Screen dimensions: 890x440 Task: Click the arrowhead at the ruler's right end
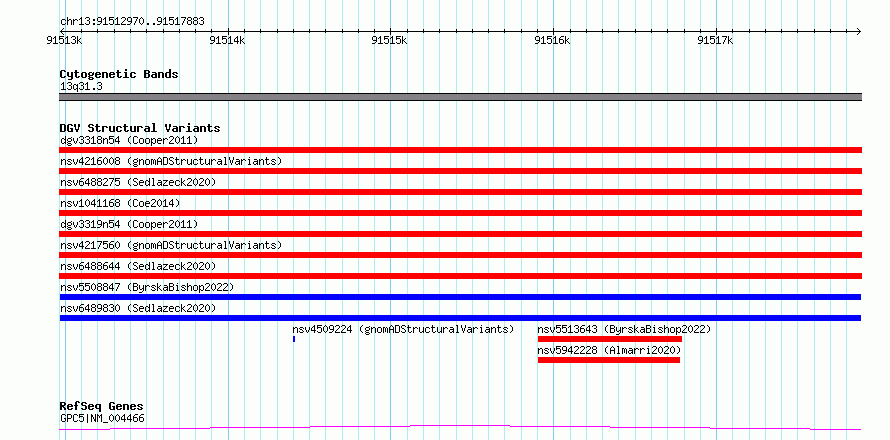click(859, 31)
